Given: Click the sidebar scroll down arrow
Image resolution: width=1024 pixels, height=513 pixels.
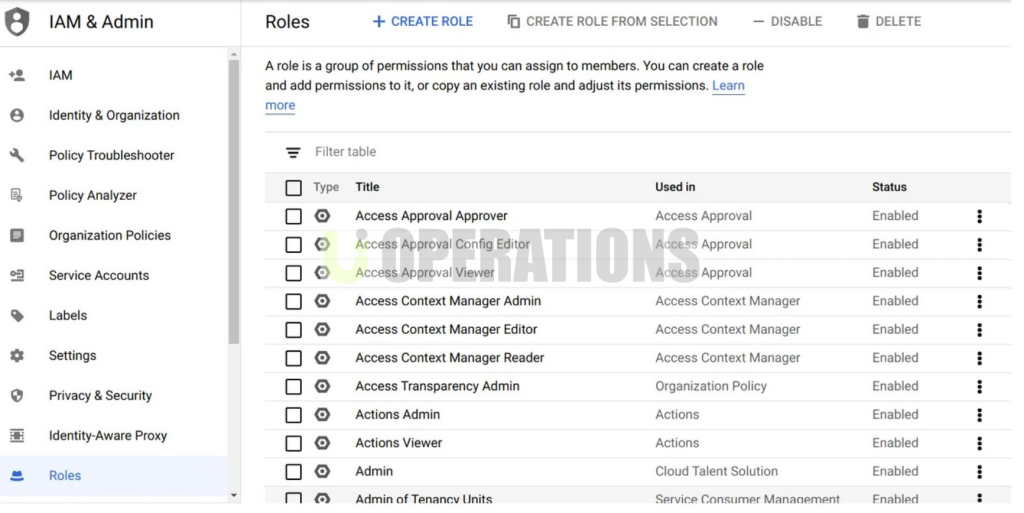Looking at the screenshot, I should click(x=234, y=496).
